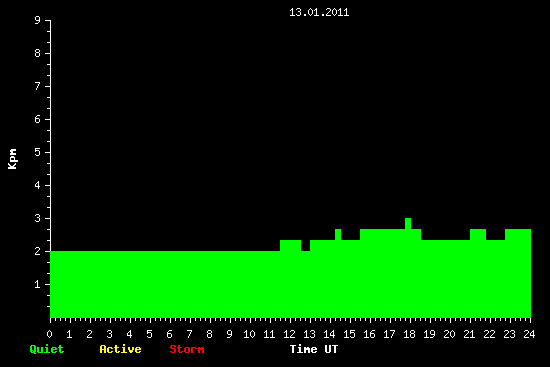
Task: Click the value 5 on Kp axis
Action: [x=38, y=152]
